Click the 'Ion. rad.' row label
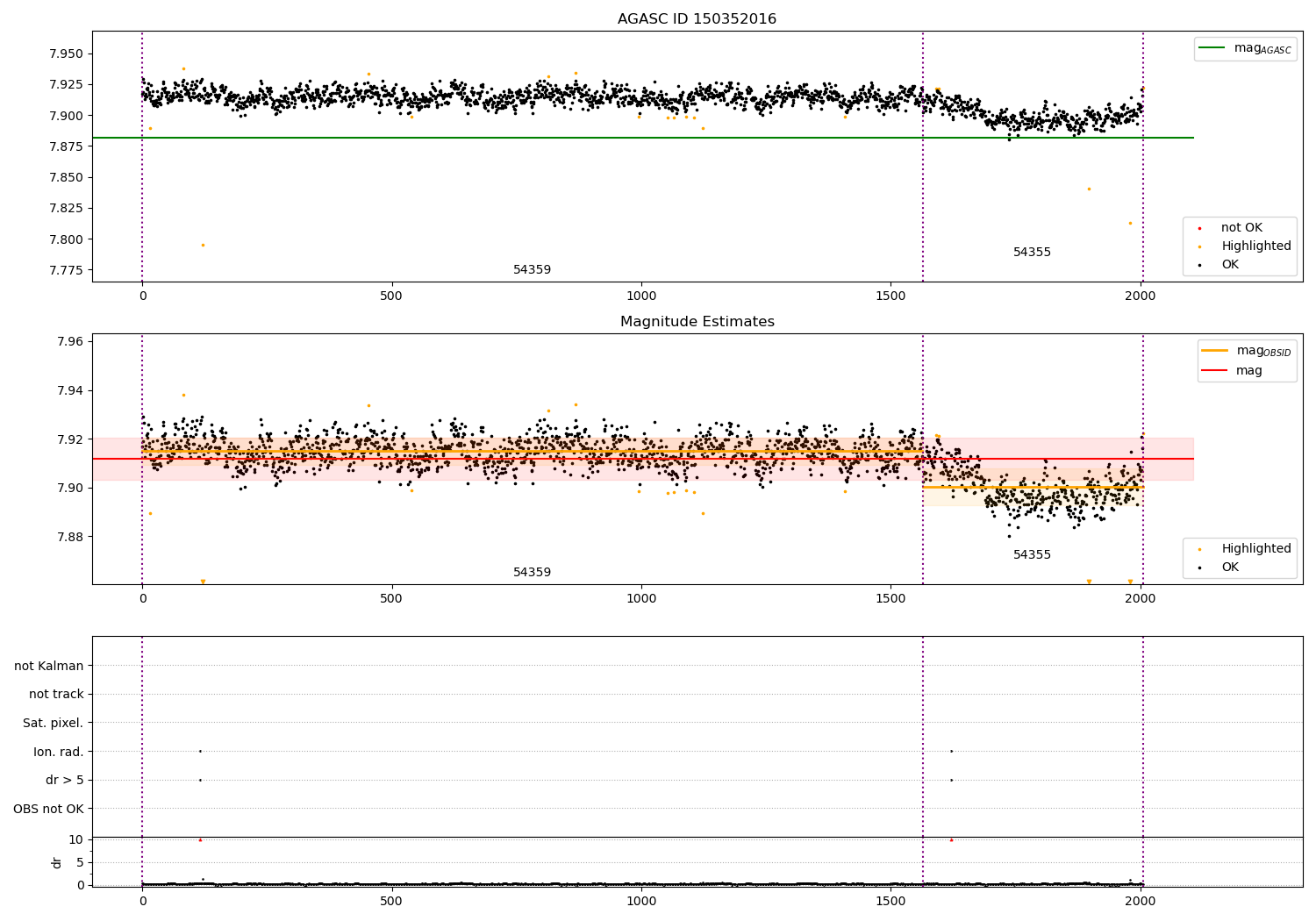 (59, 753)
